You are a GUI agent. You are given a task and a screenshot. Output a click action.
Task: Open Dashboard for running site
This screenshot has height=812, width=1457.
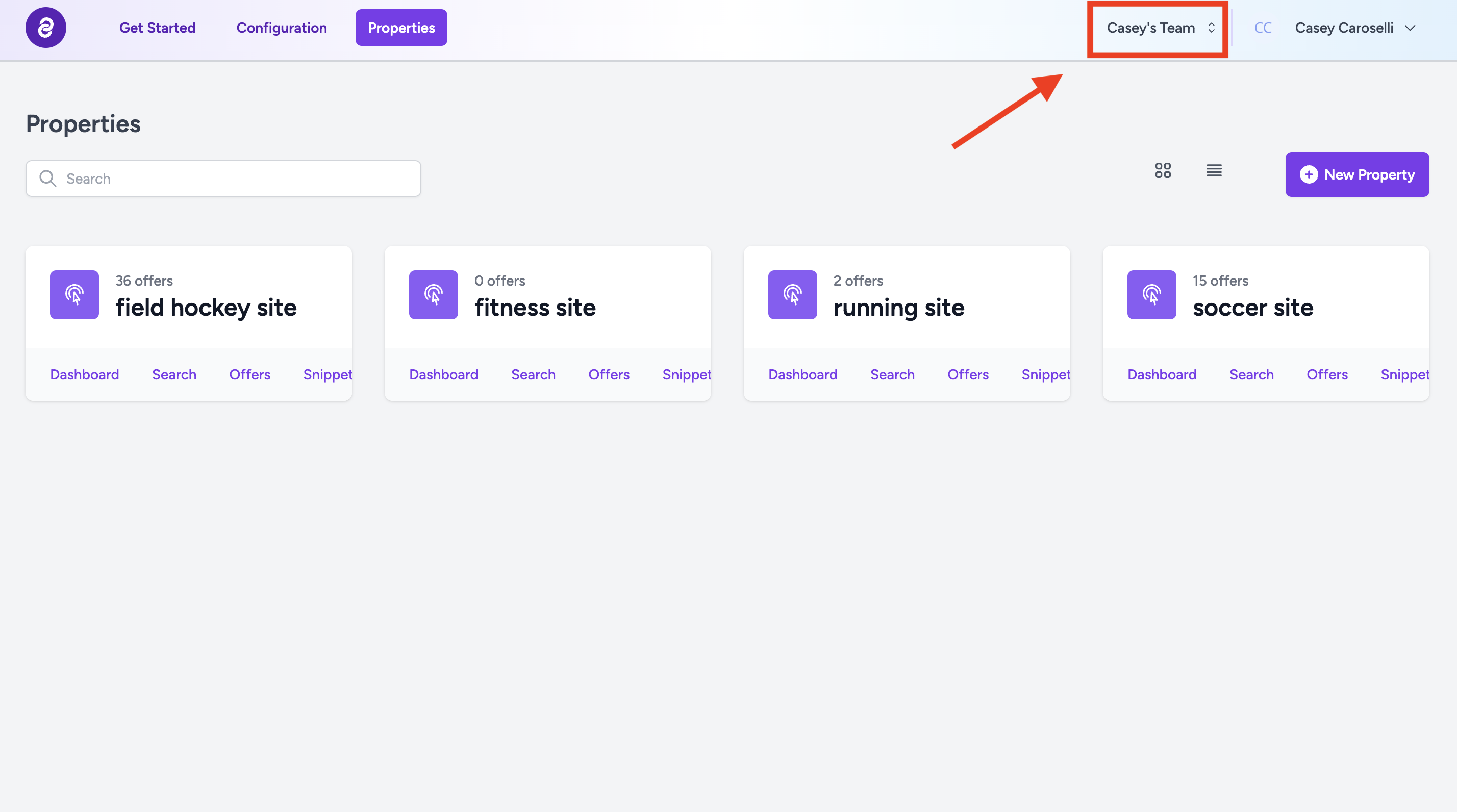[x=802, y=375]
